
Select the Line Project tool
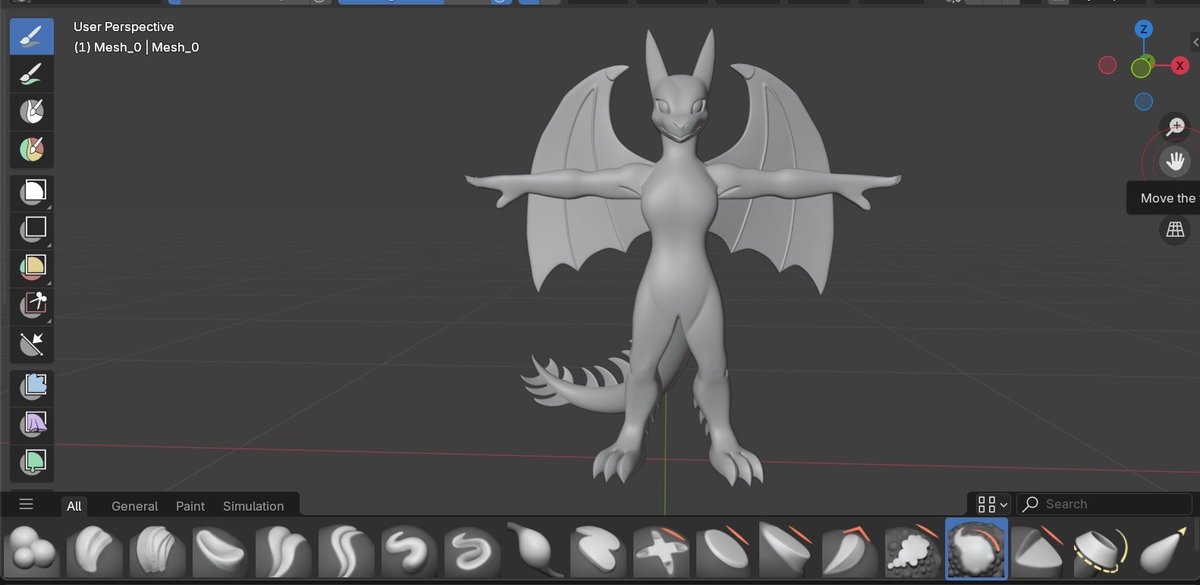[x=32, y=344]
